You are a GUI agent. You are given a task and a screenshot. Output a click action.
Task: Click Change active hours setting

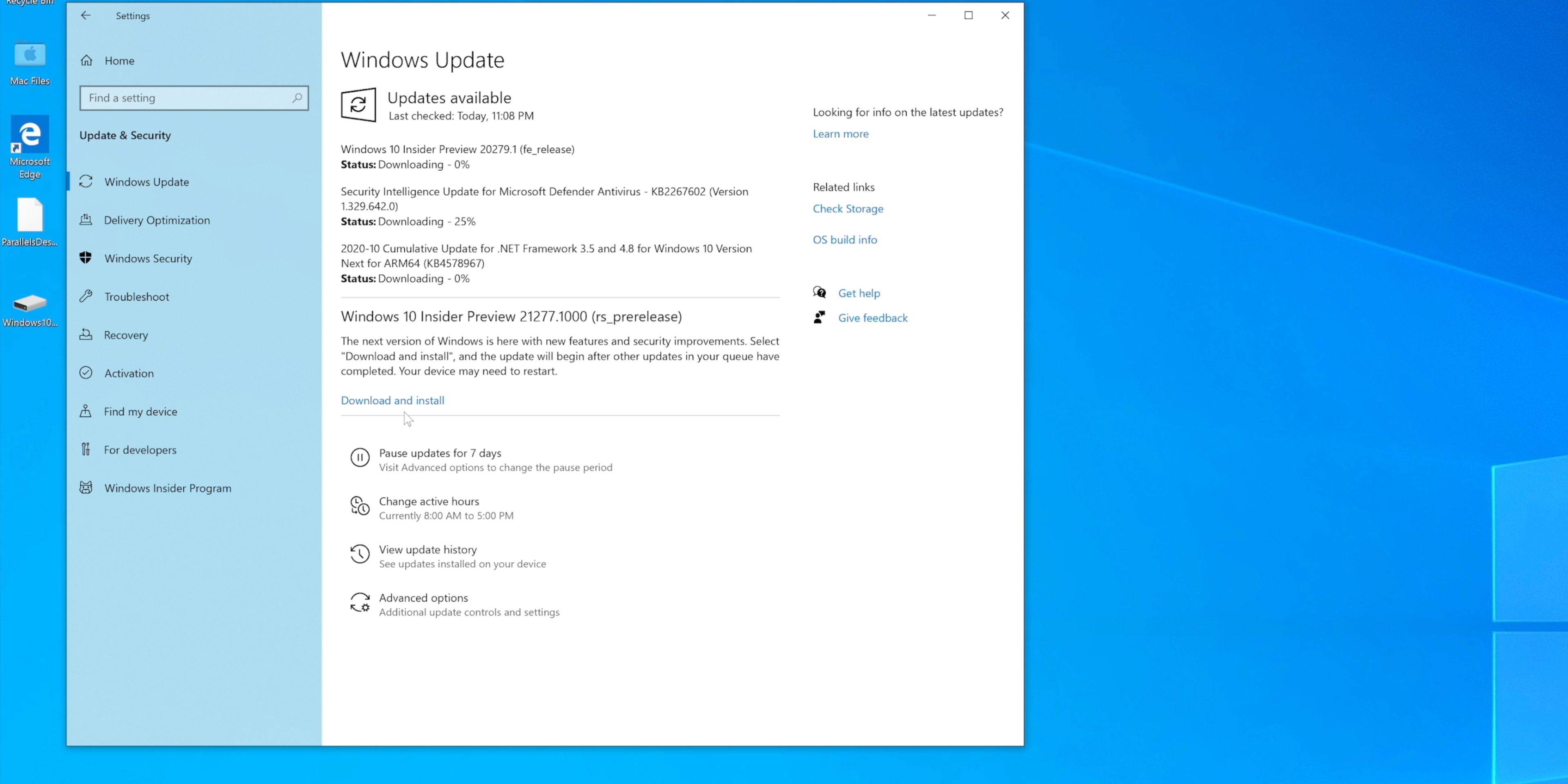coord(428,507)
